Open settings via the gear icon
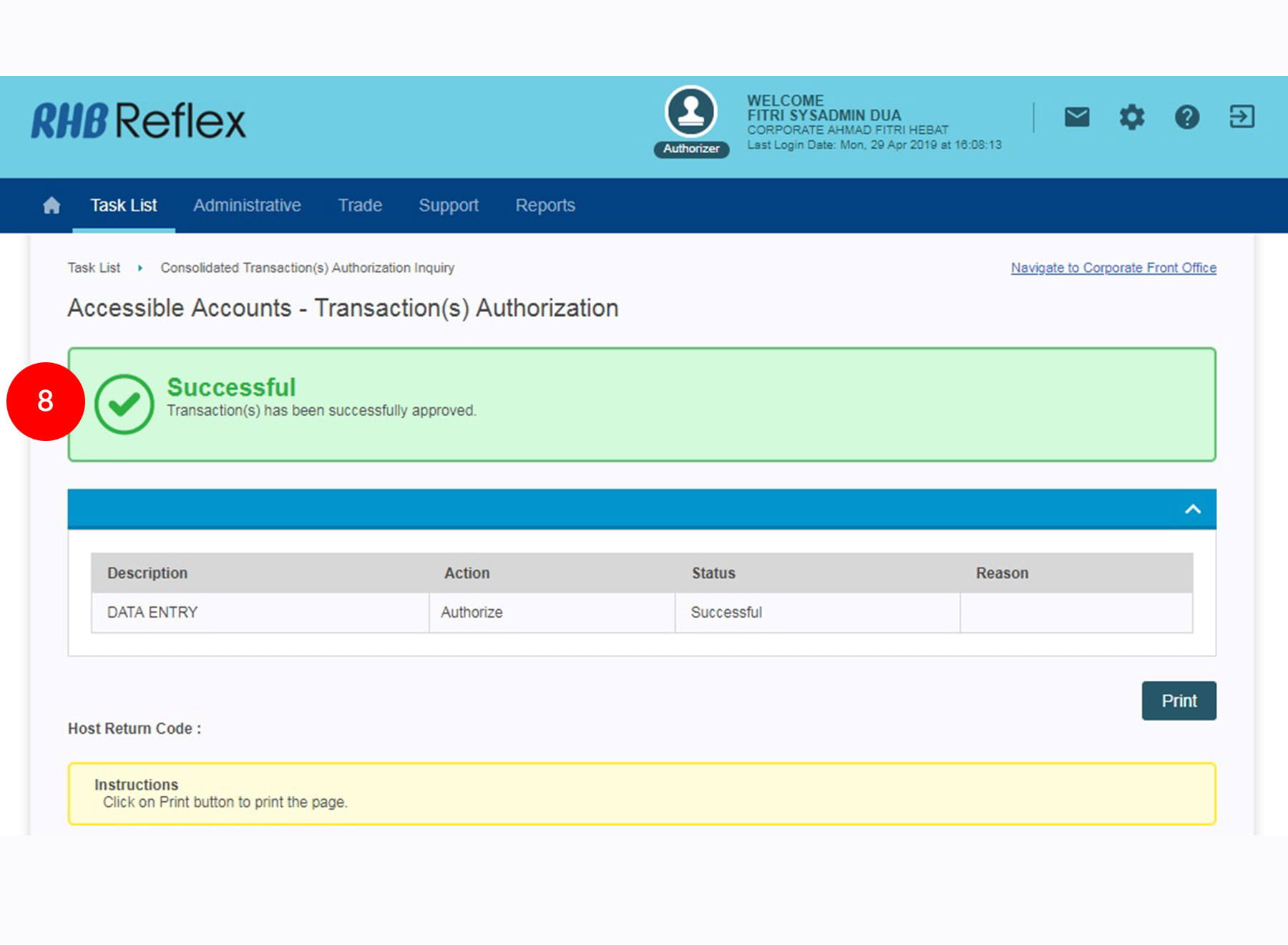The height and width of the screenshot is (945, 1288). tap(1131, 117)
